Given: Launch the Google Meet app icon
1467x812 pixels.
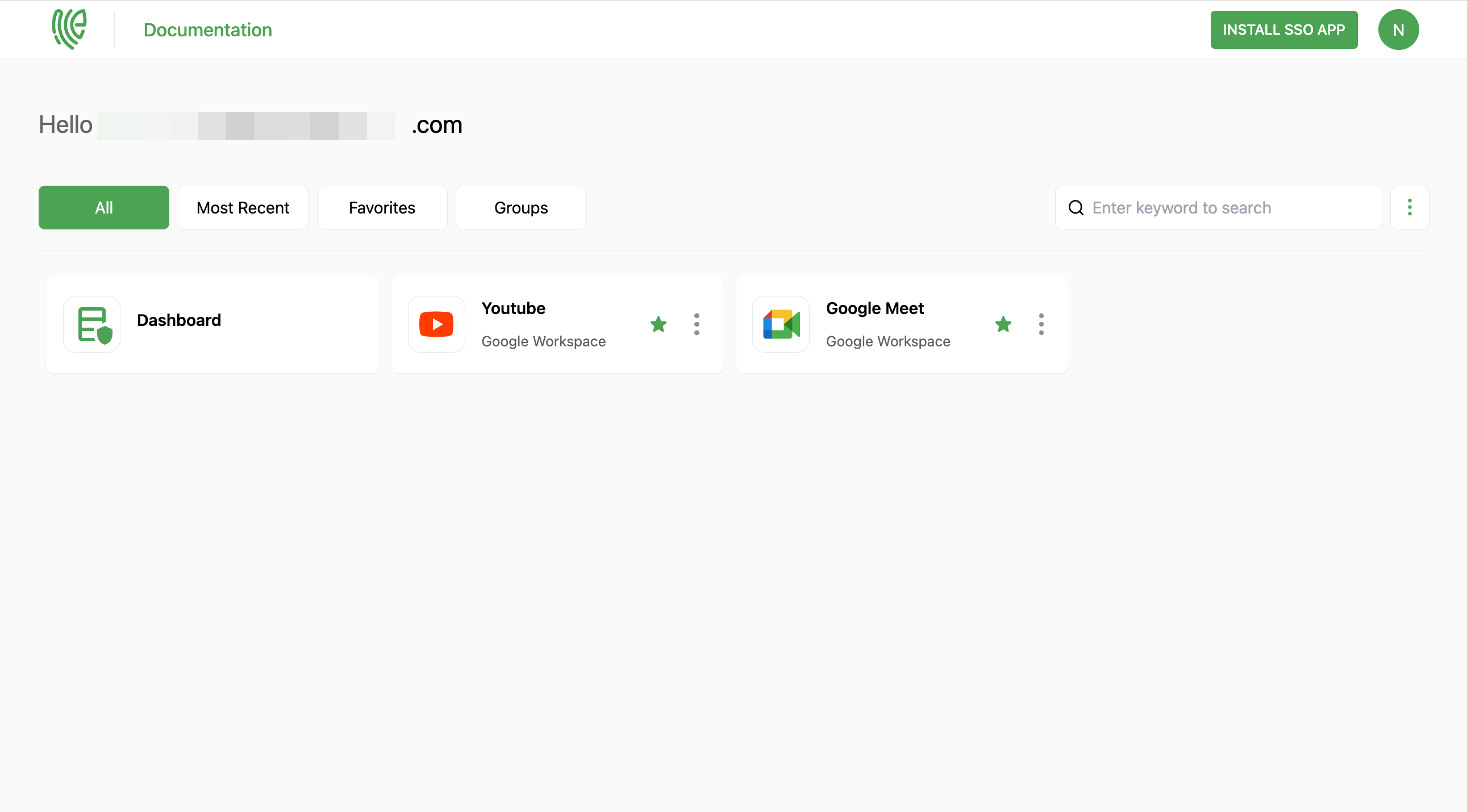Looking at the screenshot, I should (781, 324).
